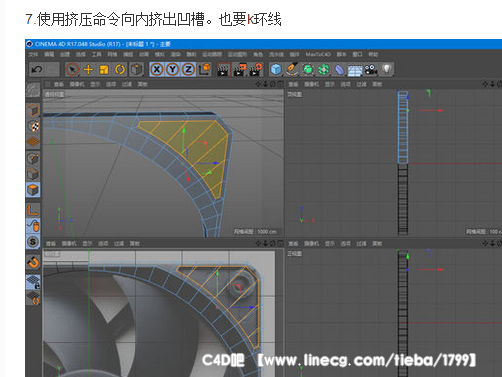Click the orange Workplane mode icon

click(x=33, y=142)
